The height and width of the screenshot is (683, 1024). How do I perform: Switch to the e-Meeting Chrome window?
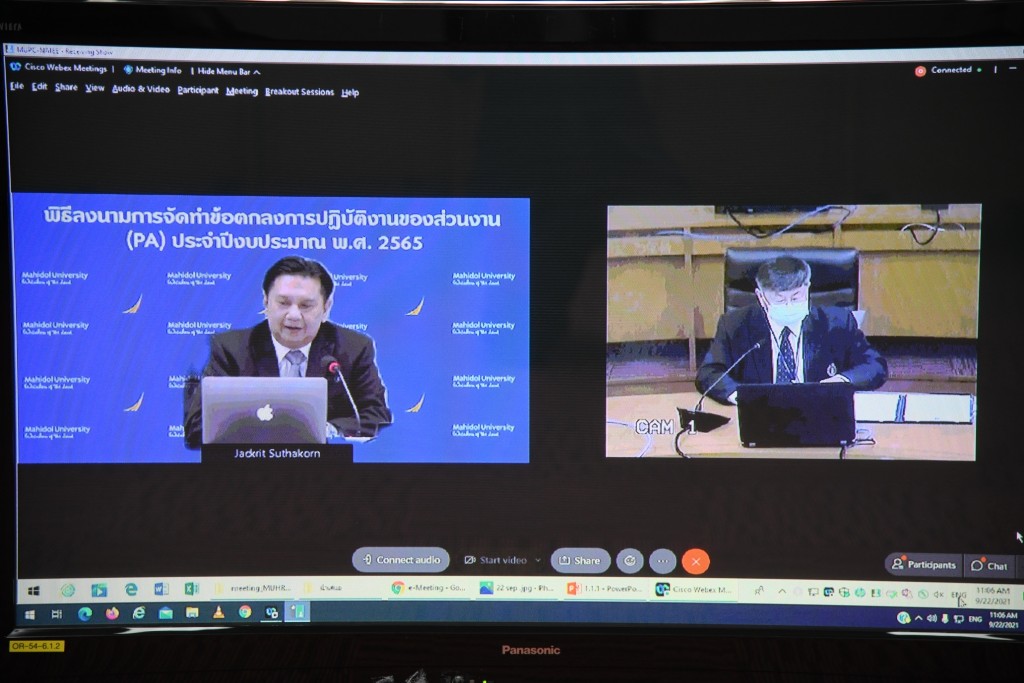(x=428, y=588)
